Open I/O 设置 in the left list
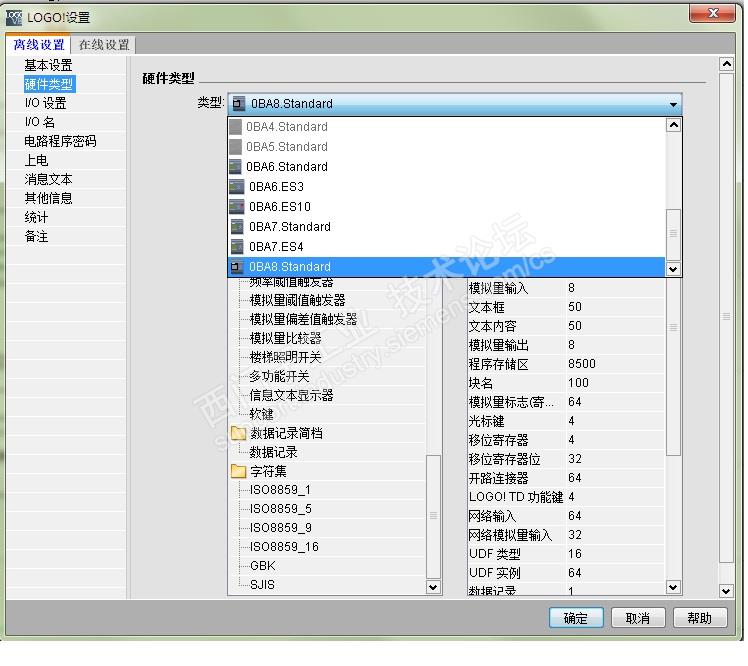Image resolution: width=748 pixels, height=666 pixels. coord(46,104)
